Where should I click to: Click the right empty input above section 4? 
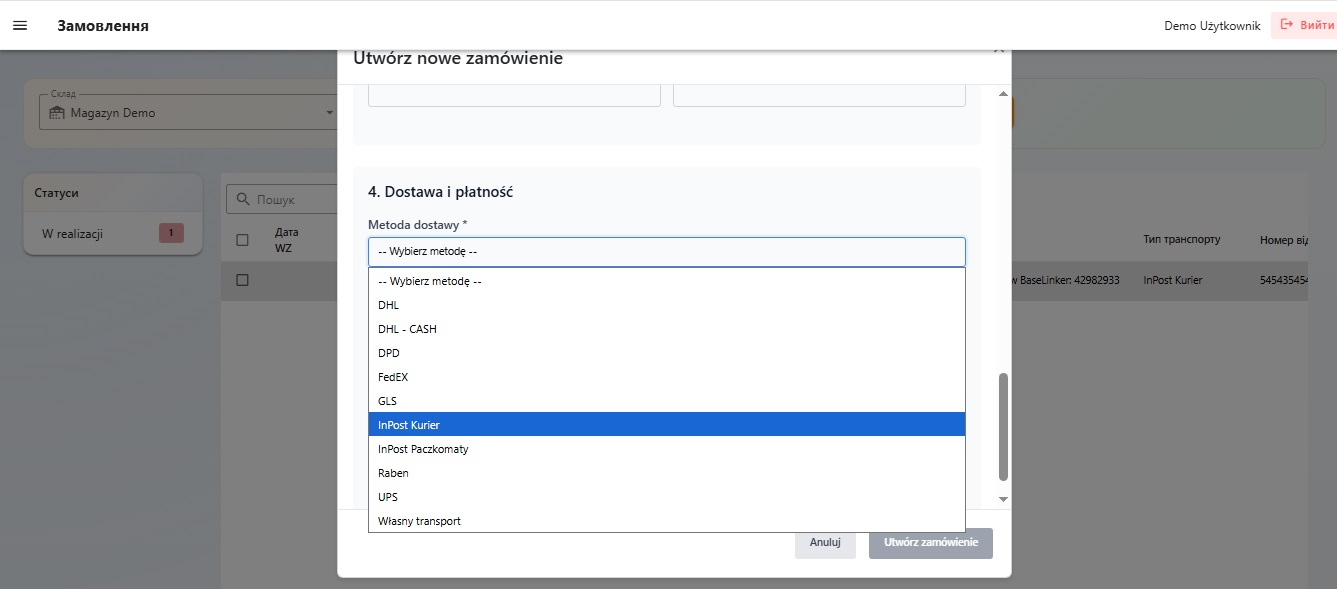[x=819, y=96]
